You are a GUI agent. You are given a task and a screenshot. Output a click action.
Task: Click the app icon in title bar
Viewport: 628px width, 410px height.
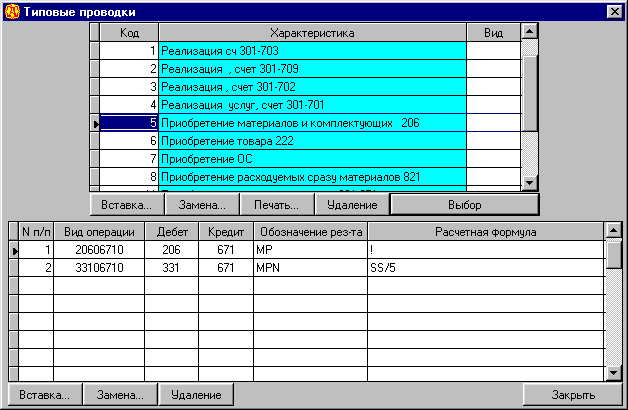click(x=11, y=10)
